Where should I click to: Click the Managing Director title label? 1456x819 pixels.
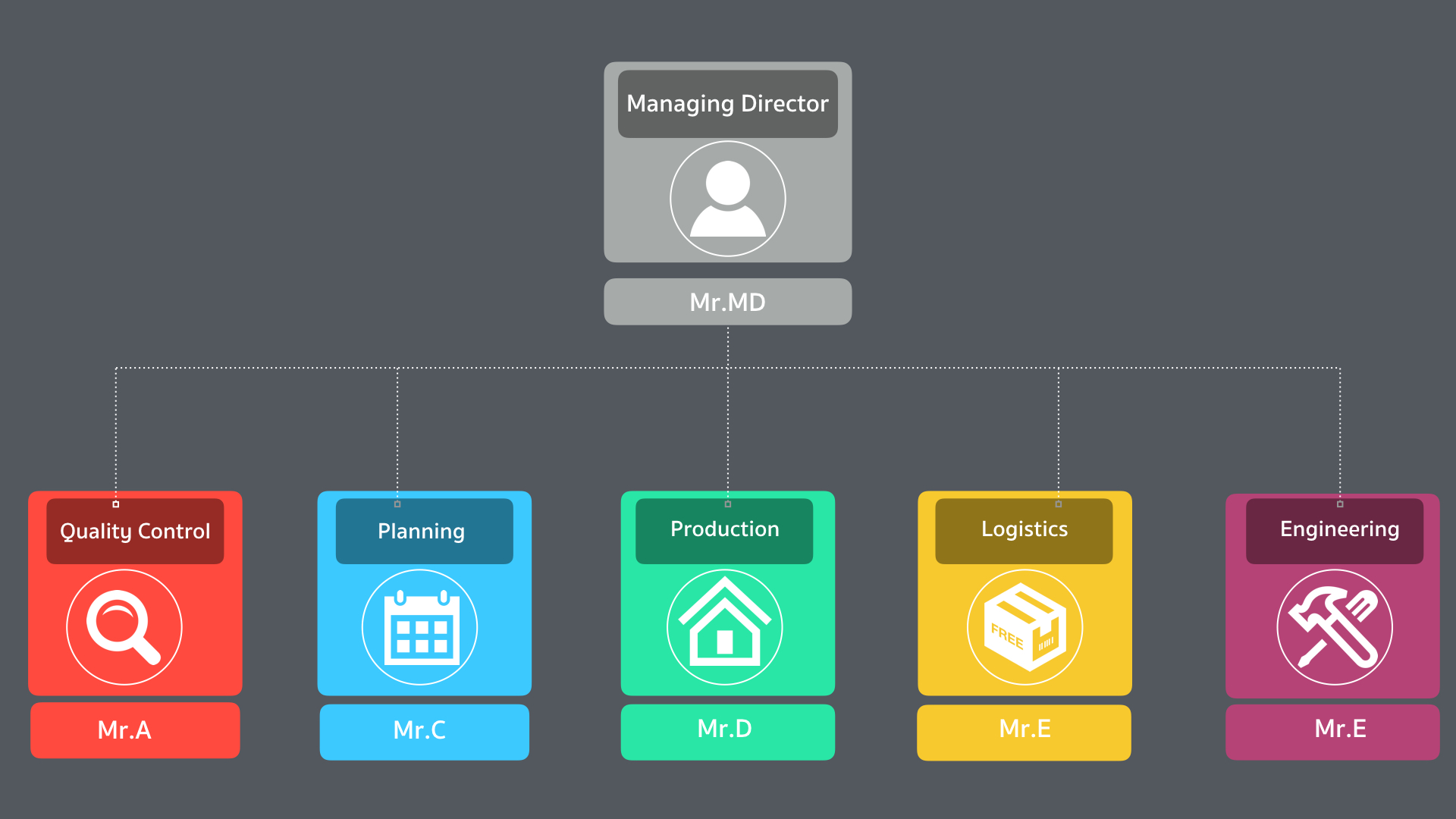727,104
